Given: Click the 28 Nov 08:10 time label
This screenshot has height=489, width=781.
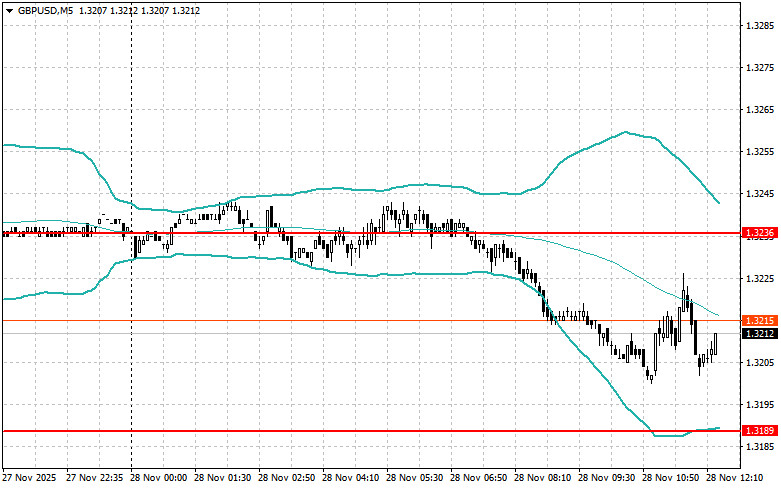Looking at the screenshot, I should pyautogui.click(x=542, y=478).
